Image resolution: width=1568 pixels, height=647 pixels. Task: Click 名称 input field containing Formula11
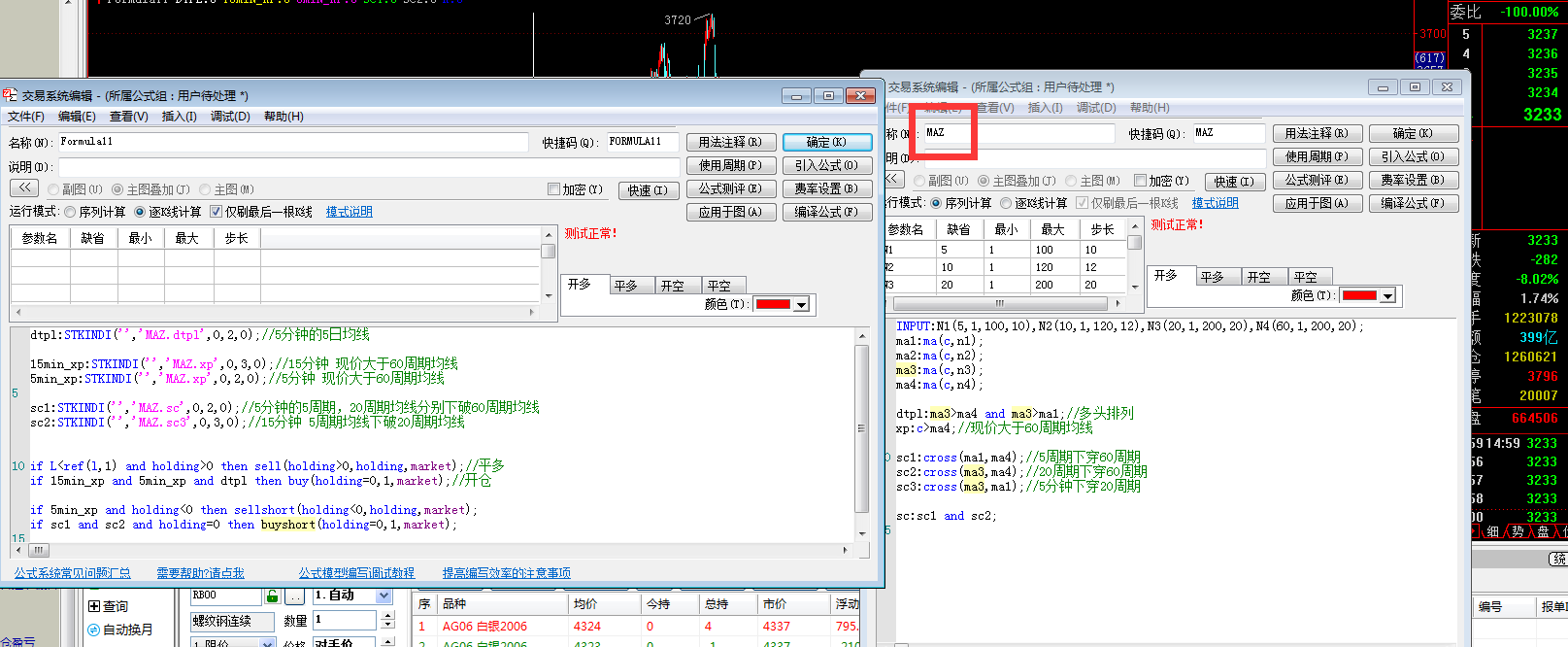293,142
